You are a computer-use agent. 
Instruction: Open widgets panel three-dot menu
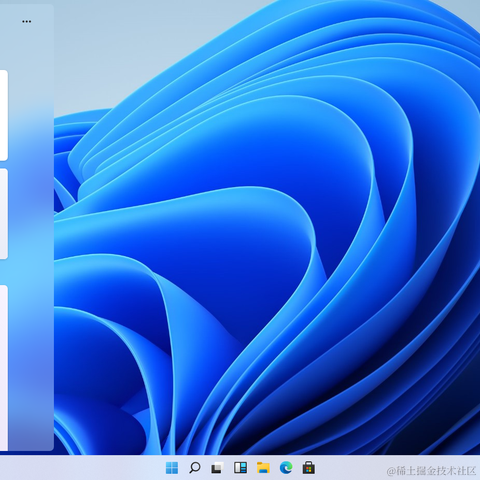(x=26, y=22)
